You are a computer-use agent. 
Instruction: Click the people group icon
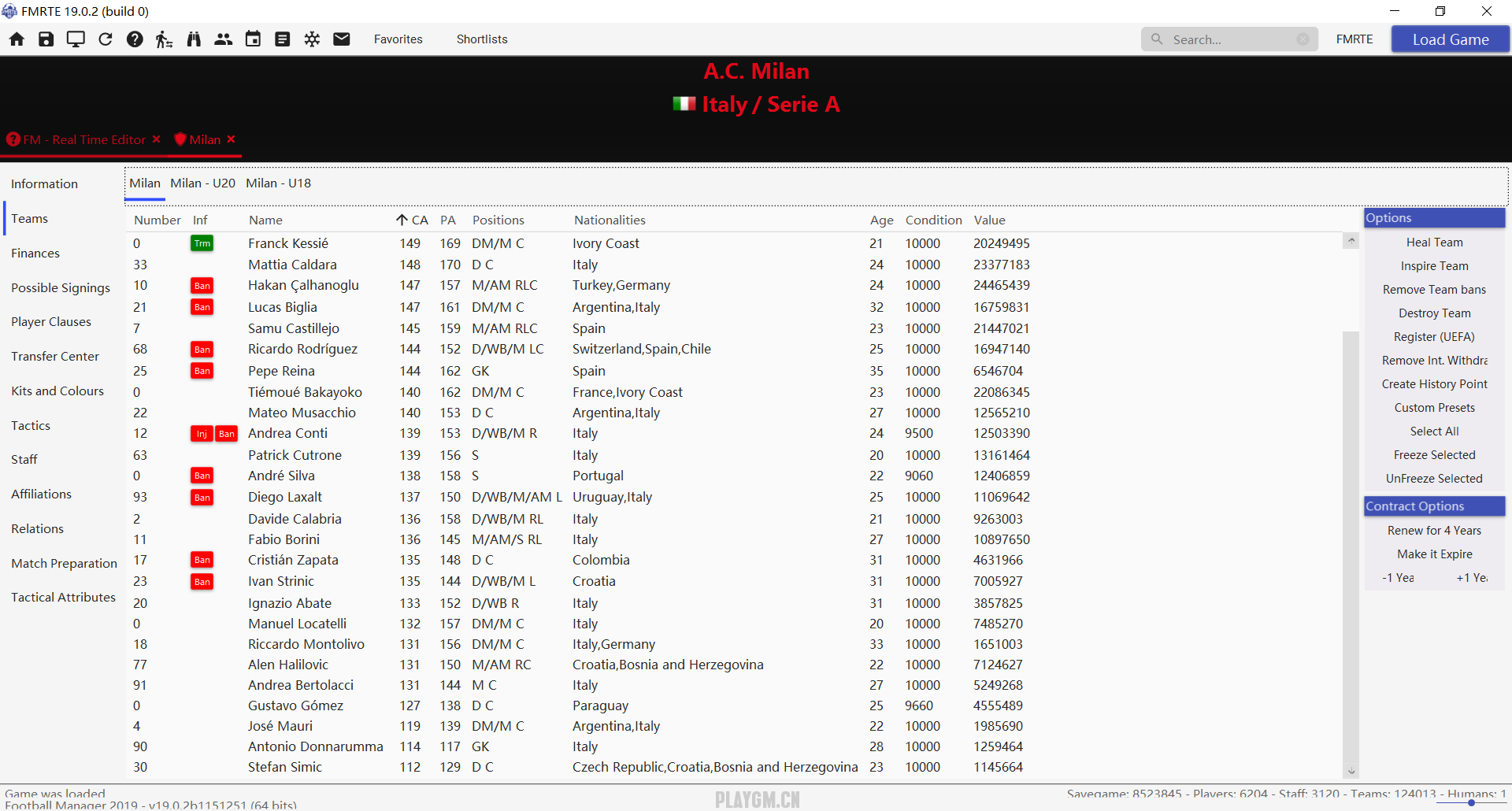point(224,39)
